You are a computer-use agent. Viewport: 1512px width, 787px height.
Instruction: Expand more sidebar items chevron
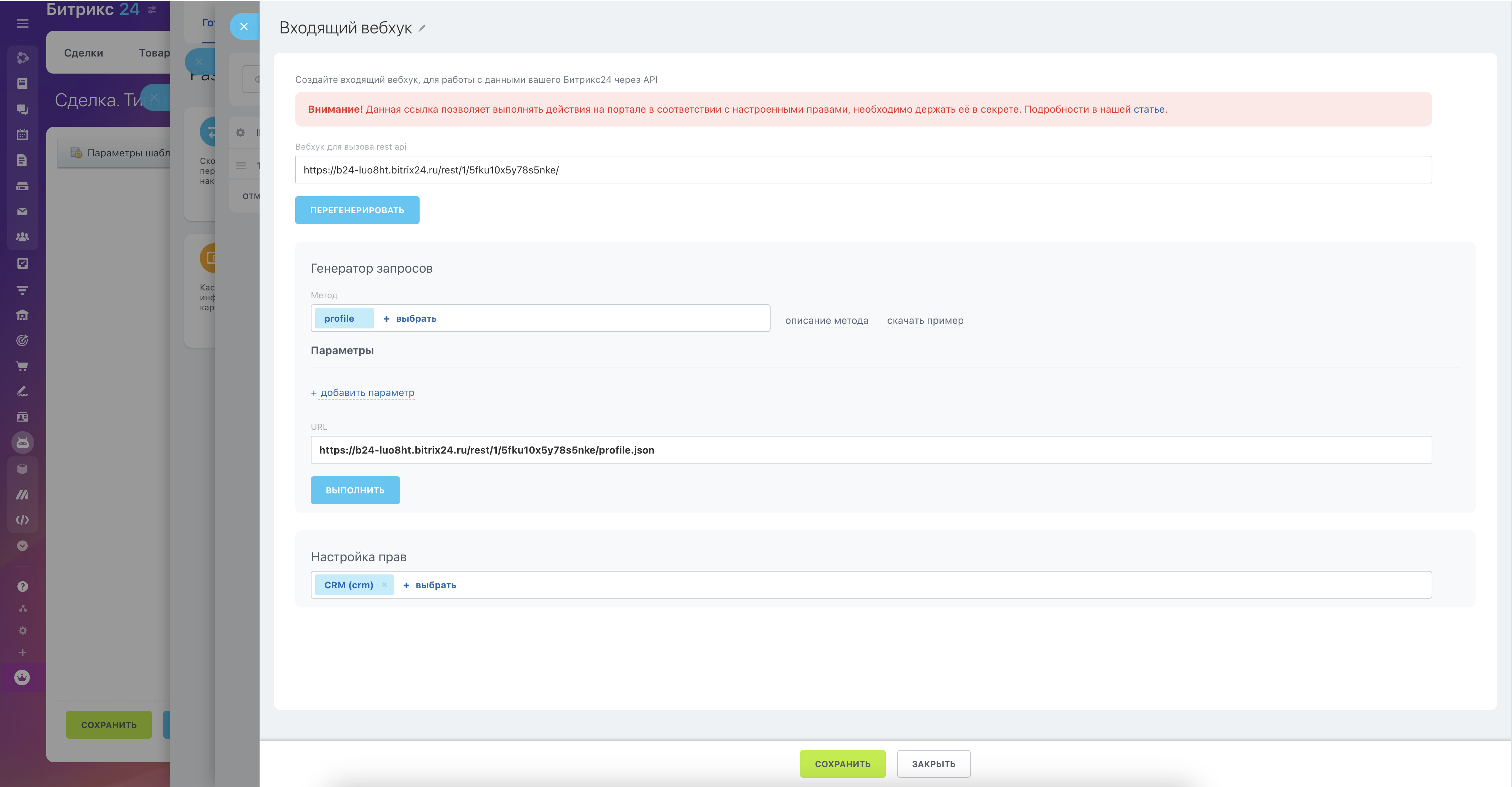point(22,546)
